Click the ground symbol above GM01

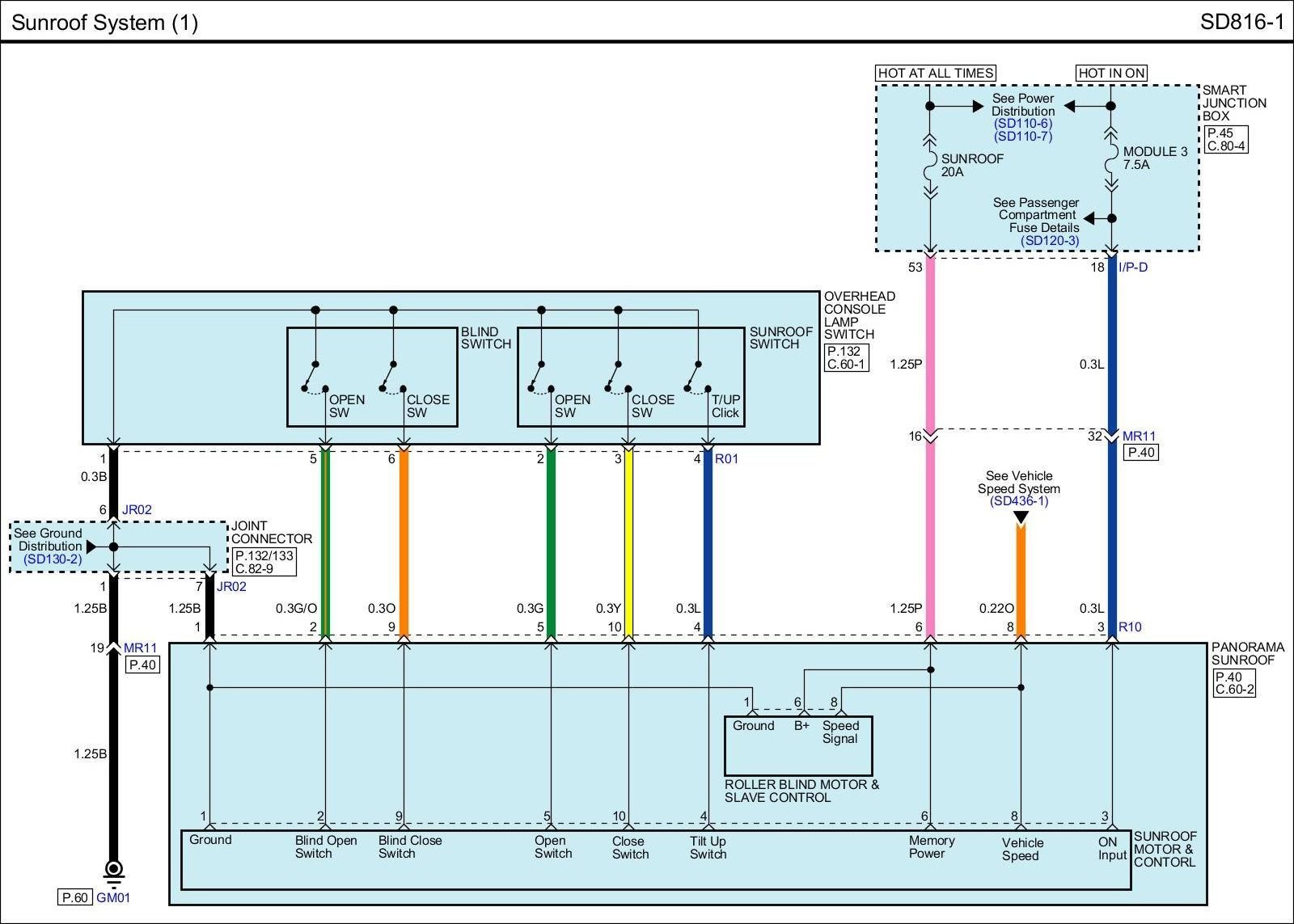pos(114,870)
